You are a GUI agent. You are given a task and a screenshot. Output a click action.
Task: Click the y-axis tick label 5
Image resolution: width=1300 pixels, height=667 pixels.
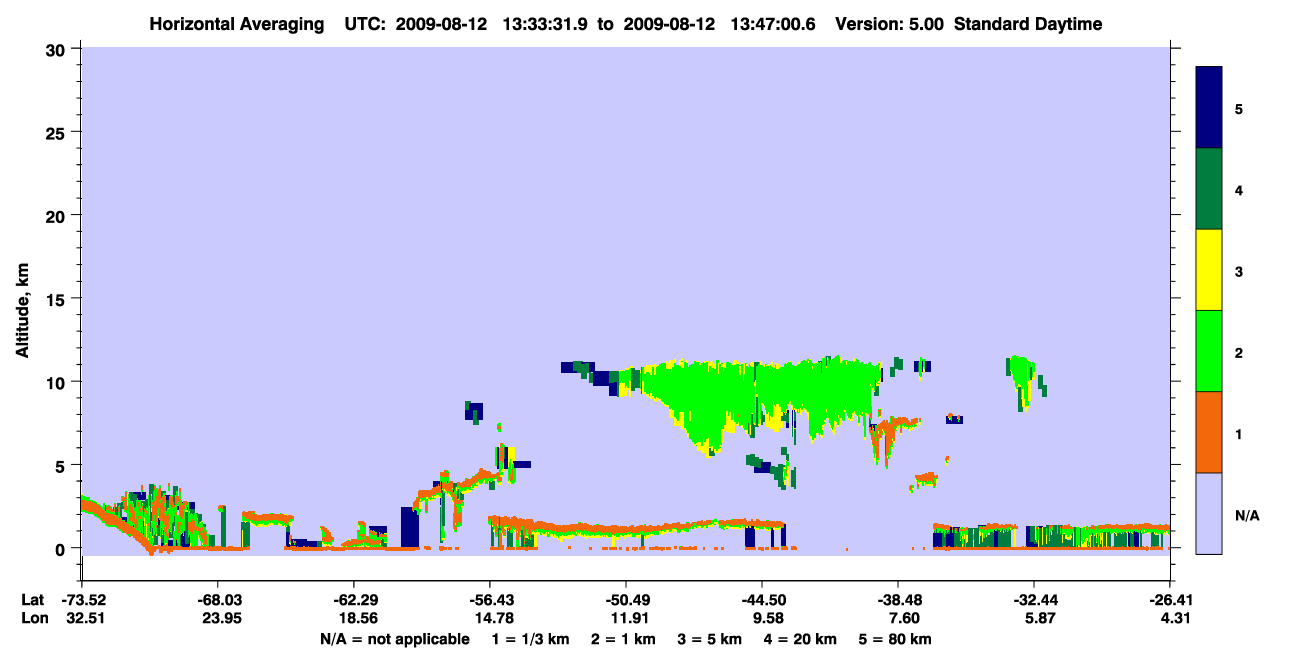[62, 465]
